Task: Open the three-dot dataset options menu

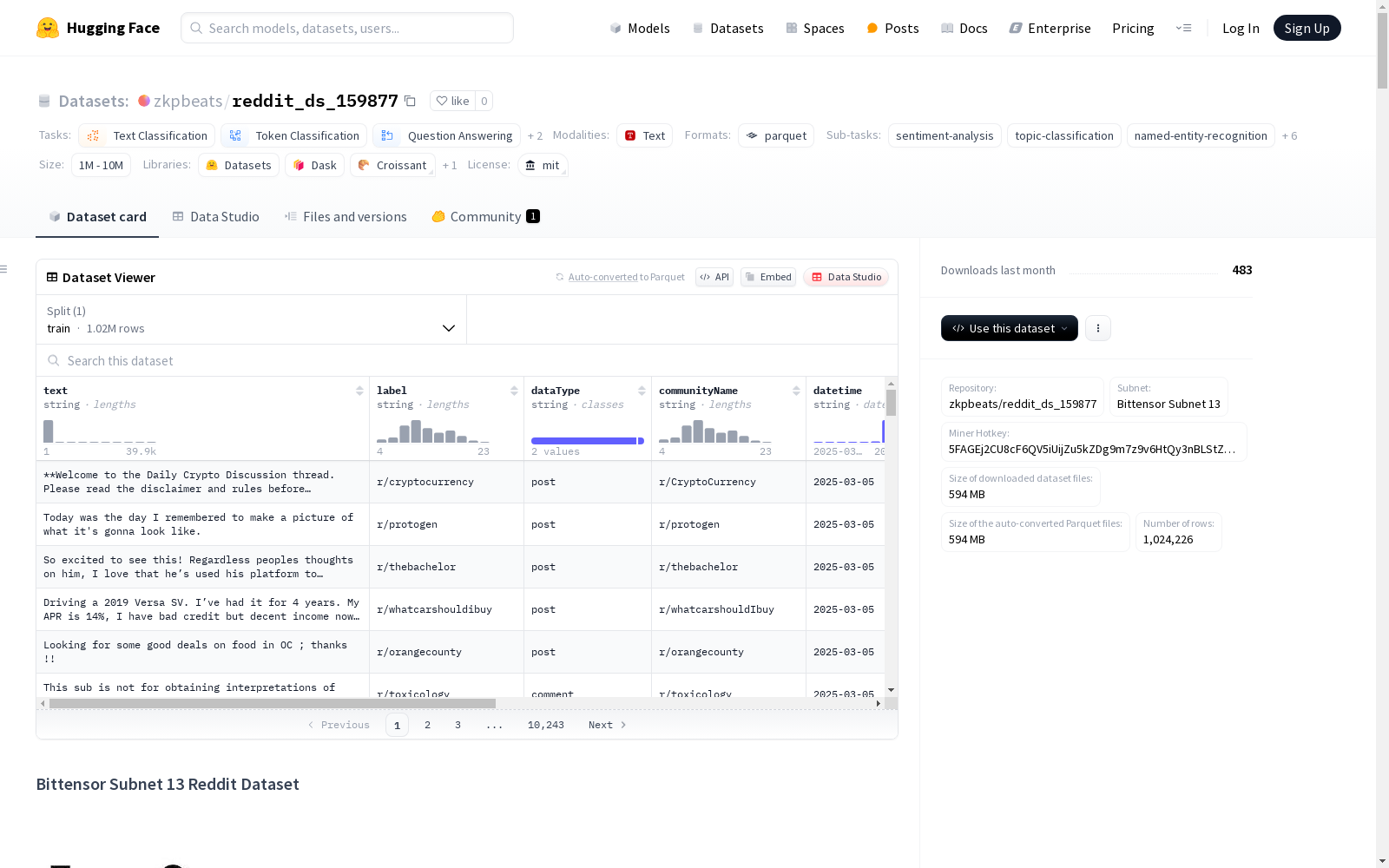Action: point(1098,328)
